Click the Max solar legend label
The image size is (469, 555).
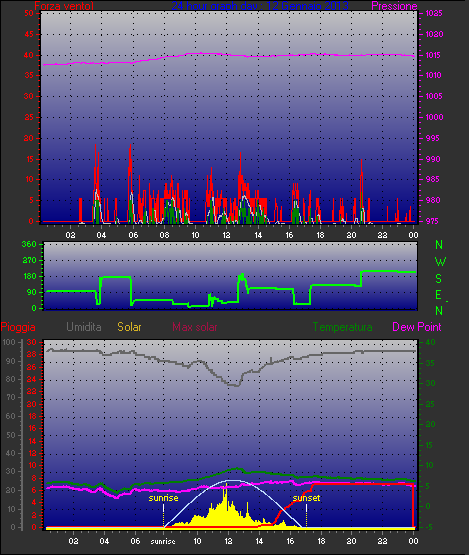click(195, 327)
